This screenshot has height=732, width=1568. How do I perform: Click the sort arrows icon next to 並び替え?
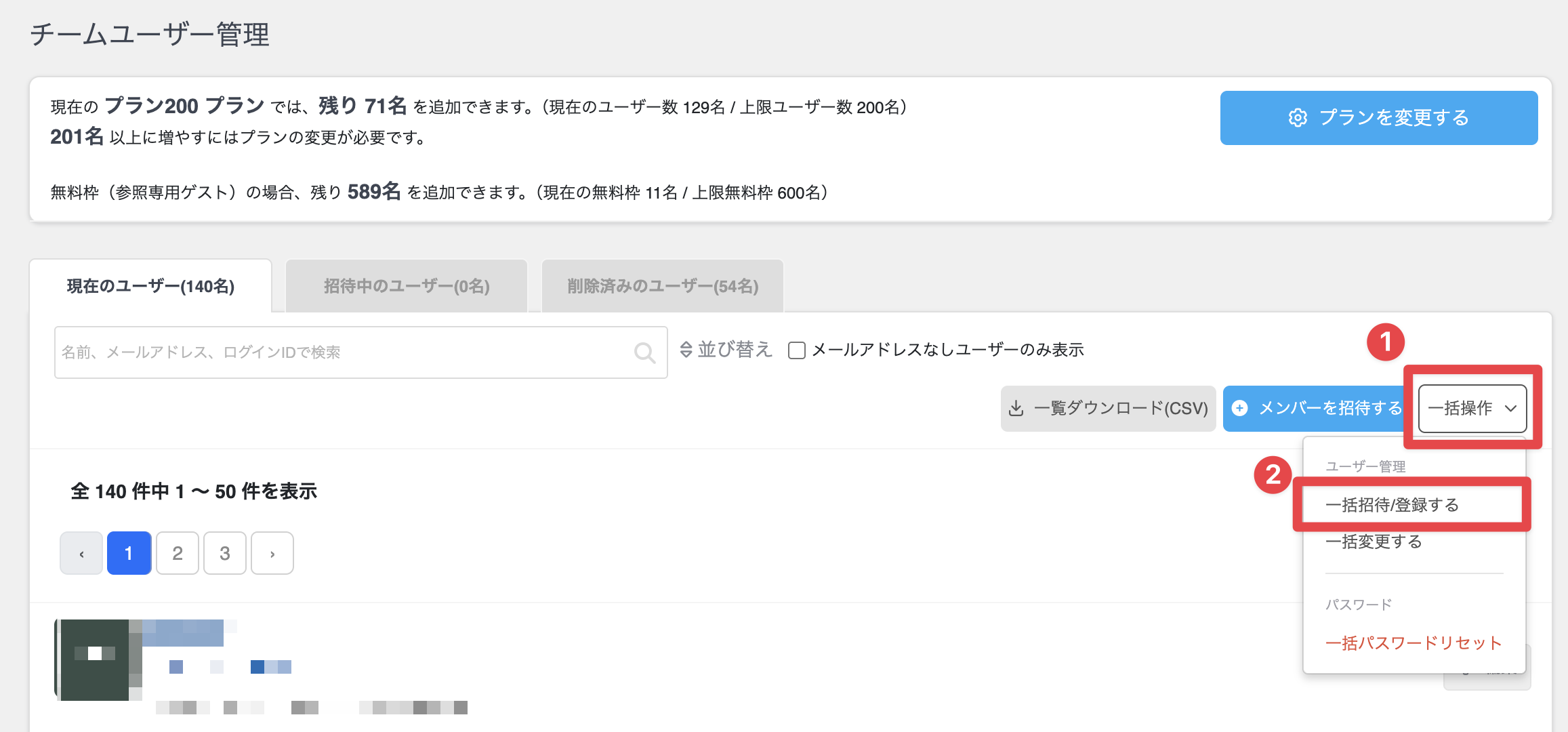[x=686, y=350]
